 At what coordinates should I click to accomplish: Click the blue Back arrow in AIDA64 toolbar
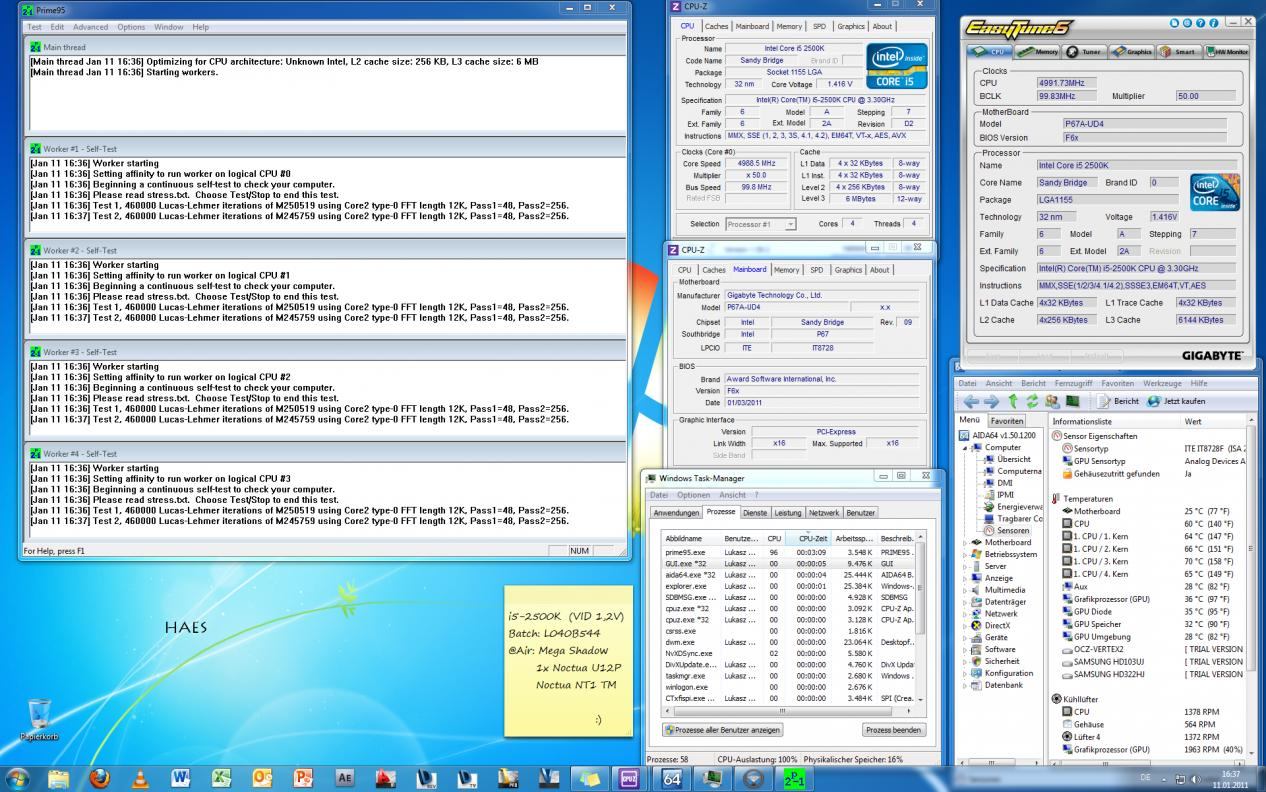pyautogui.click(x=971, y=401)
